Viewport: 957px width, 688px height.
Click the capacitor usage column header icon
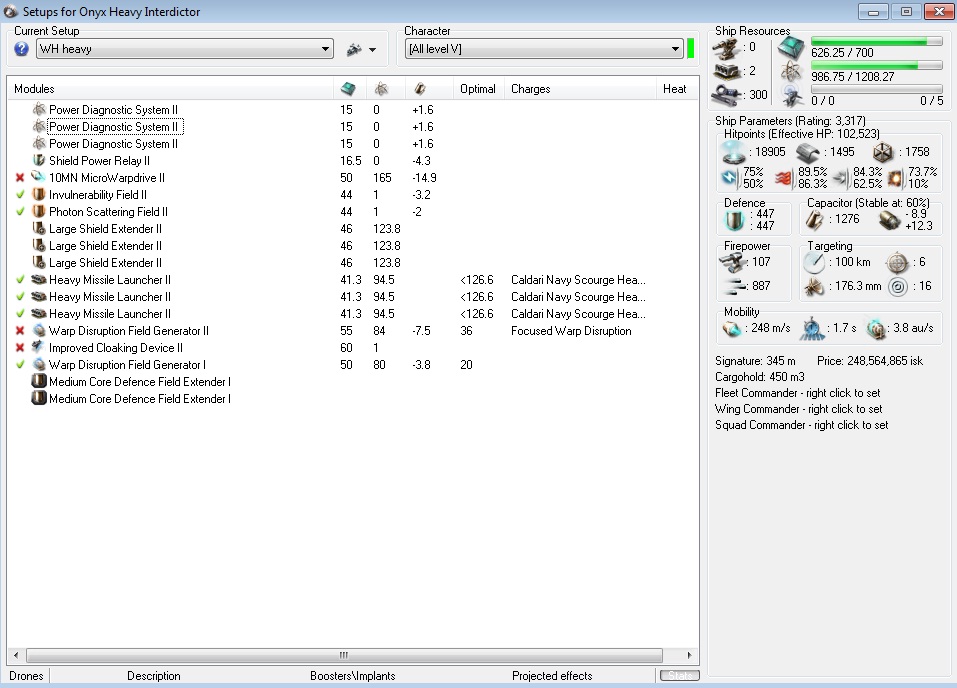[420, 89]
